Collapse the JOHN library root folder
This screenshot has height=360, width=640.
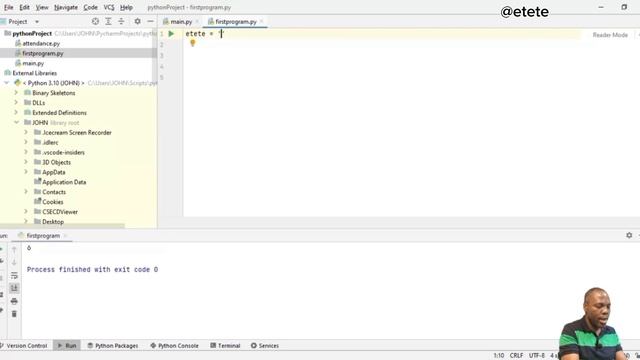click(x=16, y=122)
